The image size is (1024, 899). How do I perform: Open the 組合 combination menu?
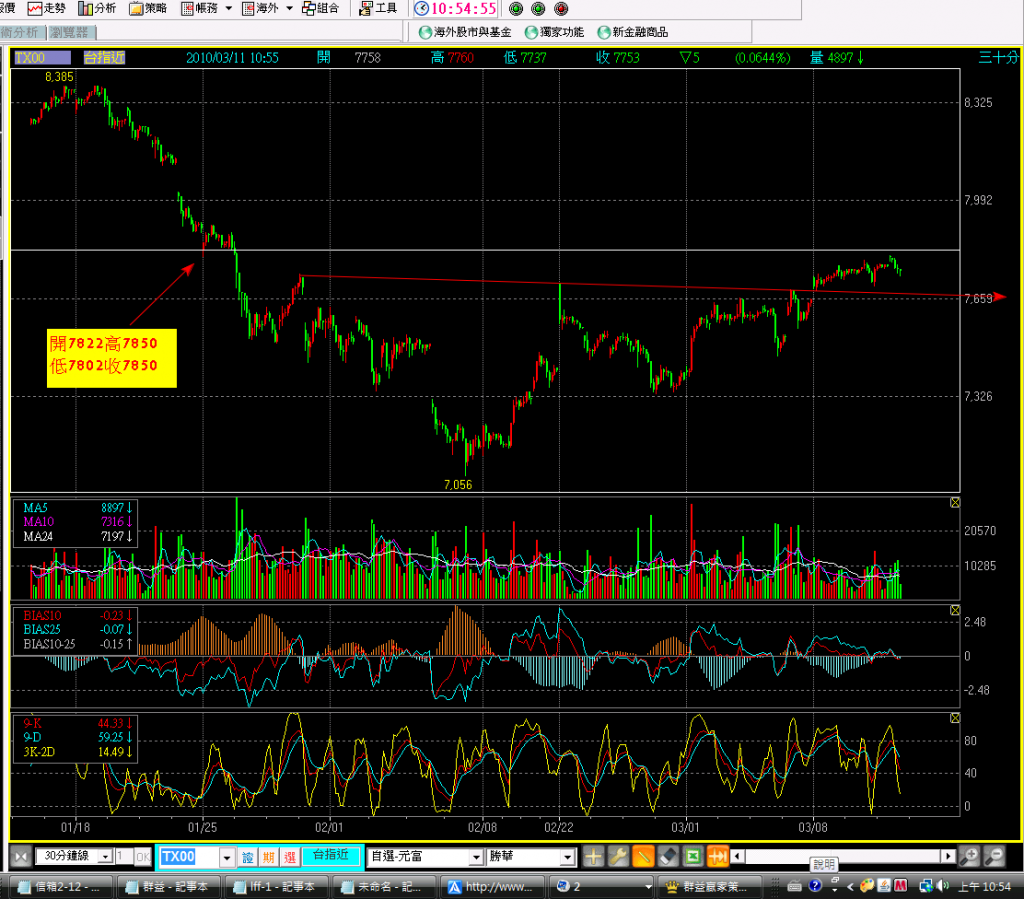coord(321,8)
